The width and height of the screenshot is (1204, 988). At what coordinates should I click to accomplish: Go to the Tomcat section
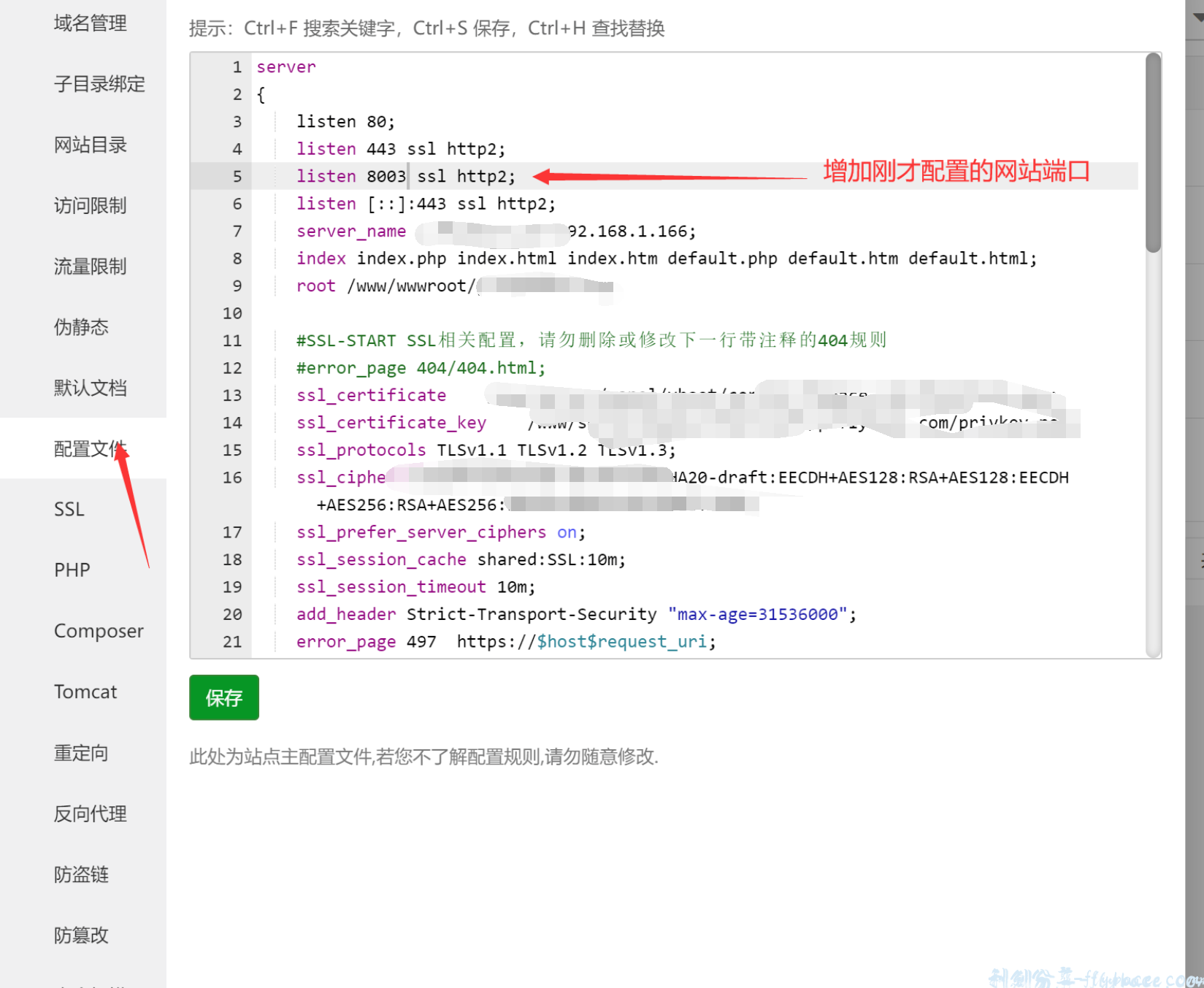coord(85,692)
